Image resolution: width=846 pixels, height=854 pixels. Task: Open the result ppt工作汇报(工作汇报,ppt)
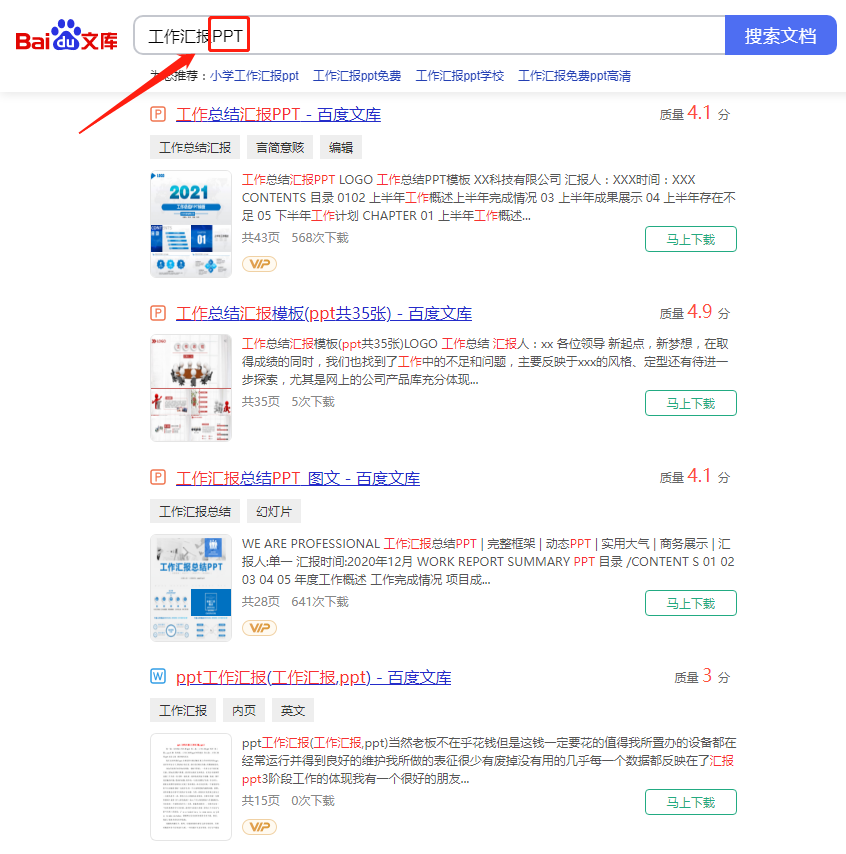[x=313, y=678]
